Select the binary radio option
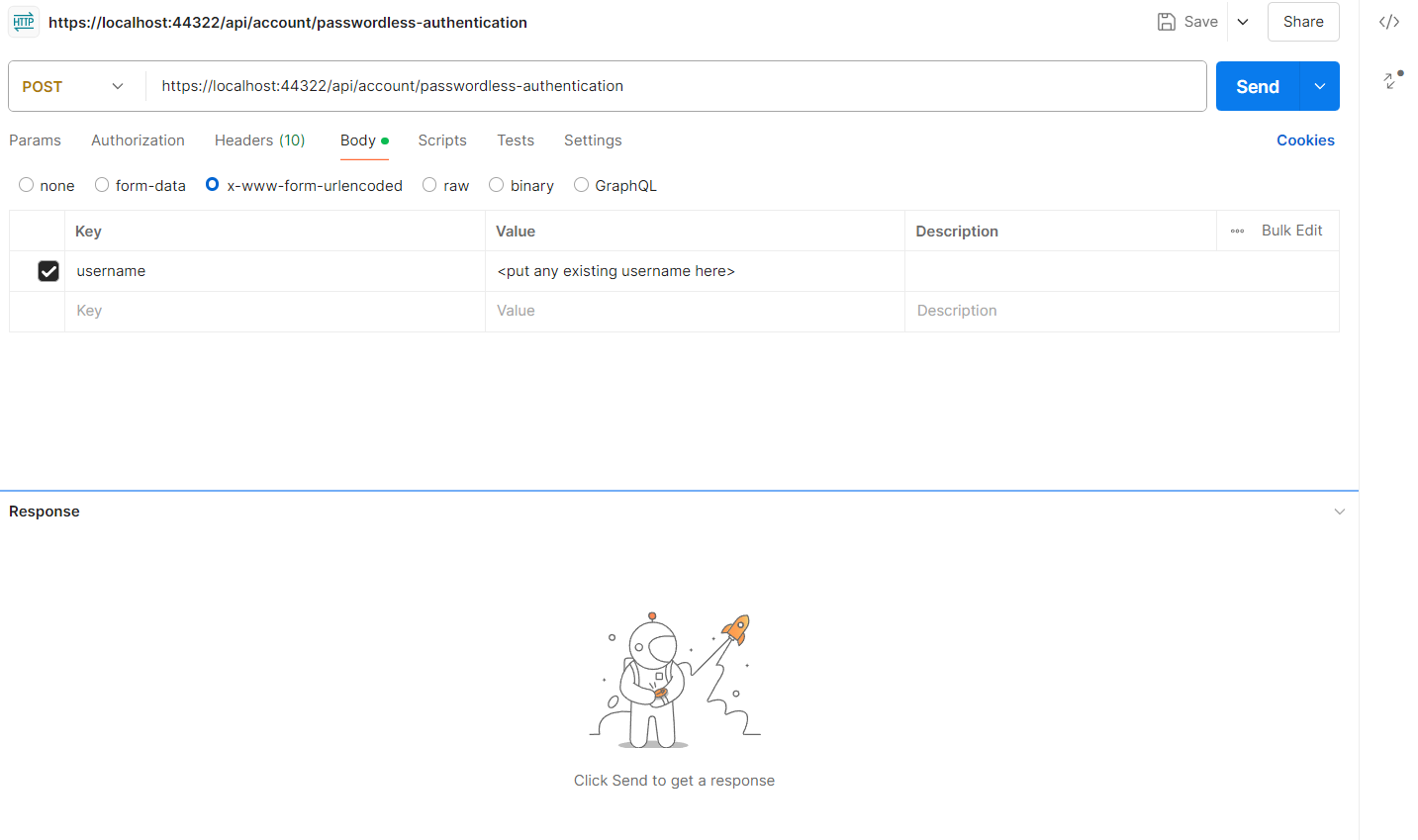 click(x=497, y=185)
